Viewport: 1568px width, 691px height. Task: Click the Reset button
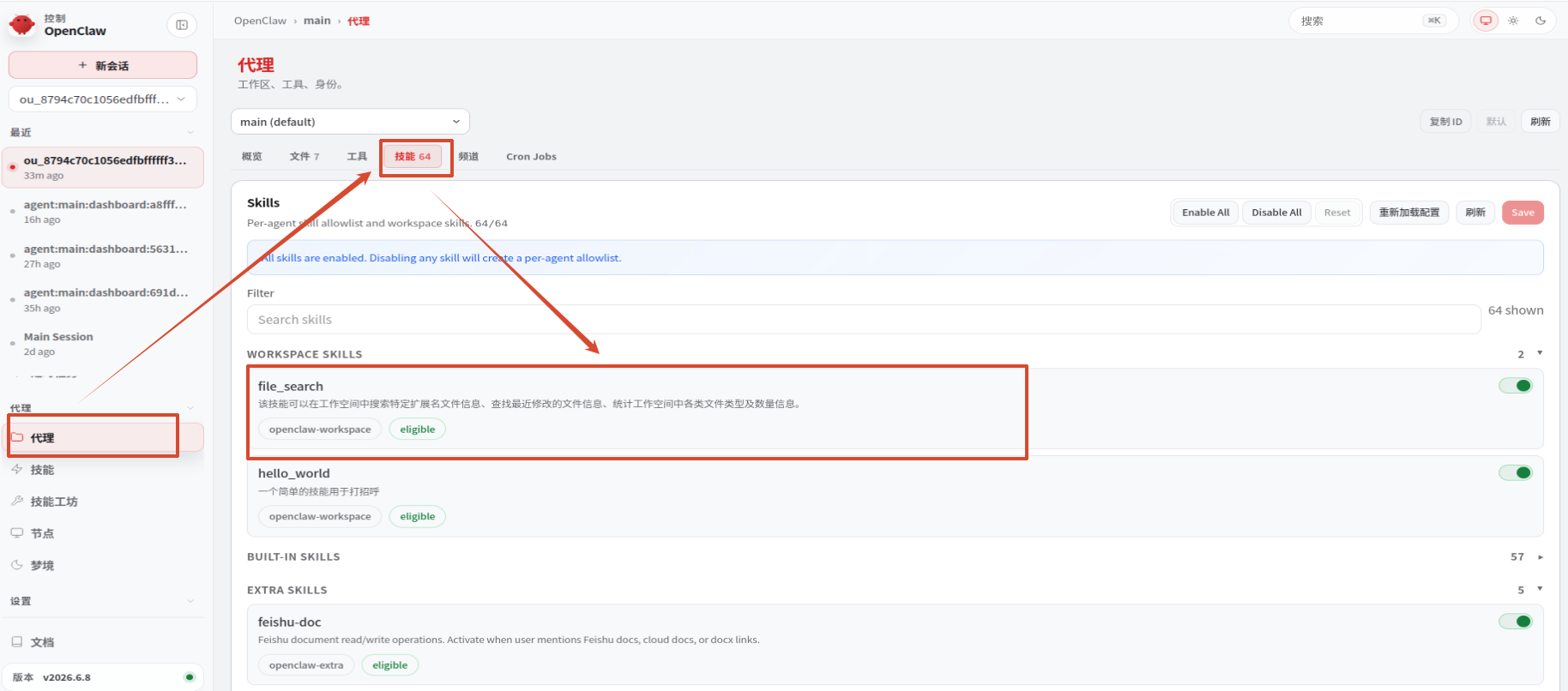point(1337,213)
